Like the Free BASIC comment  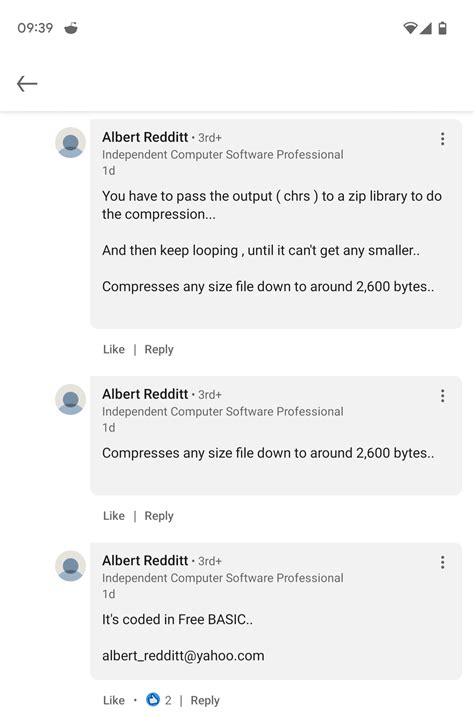[114, 700]
